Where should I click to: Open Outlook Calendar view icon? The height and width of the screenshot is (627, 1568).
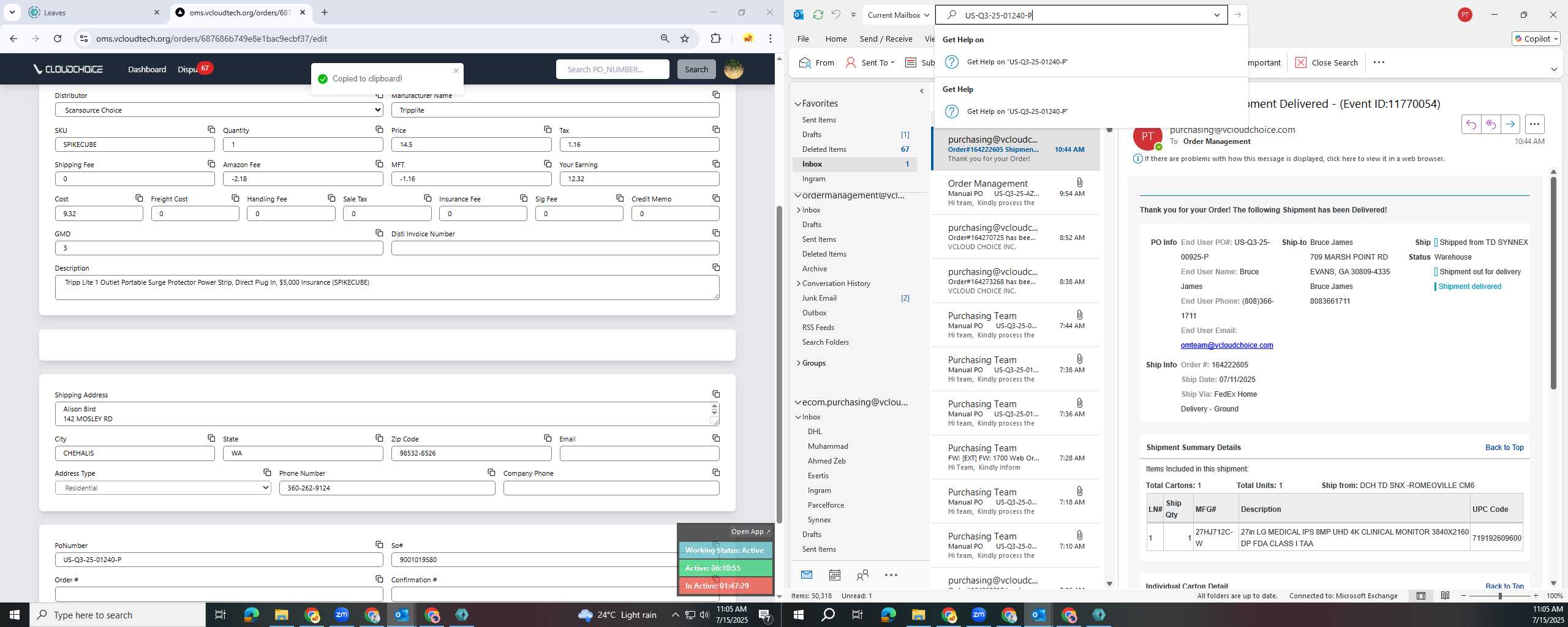(x=834, y=575)
